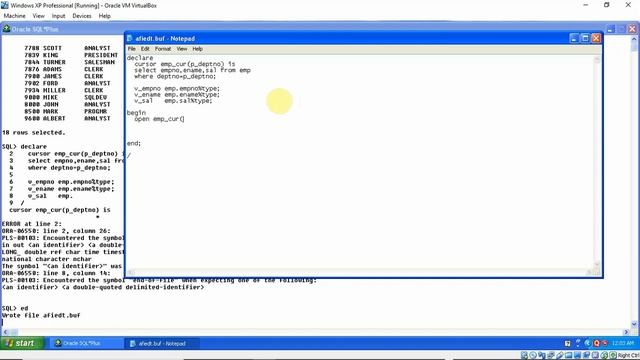Click Notepad horizontal scrollbar left arrow

(x=131, y=272)
